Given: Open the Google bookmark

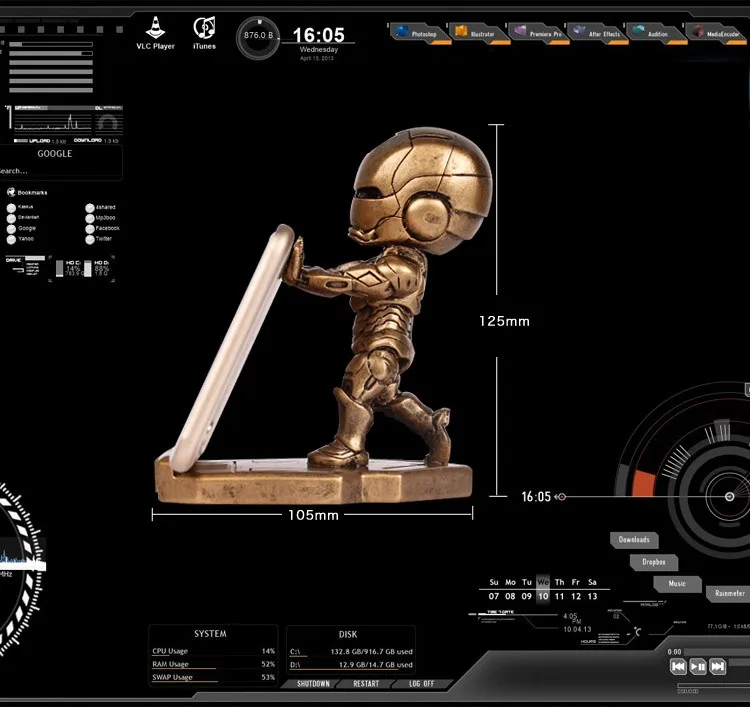Looking at the screenshot, I should [22, 228].
